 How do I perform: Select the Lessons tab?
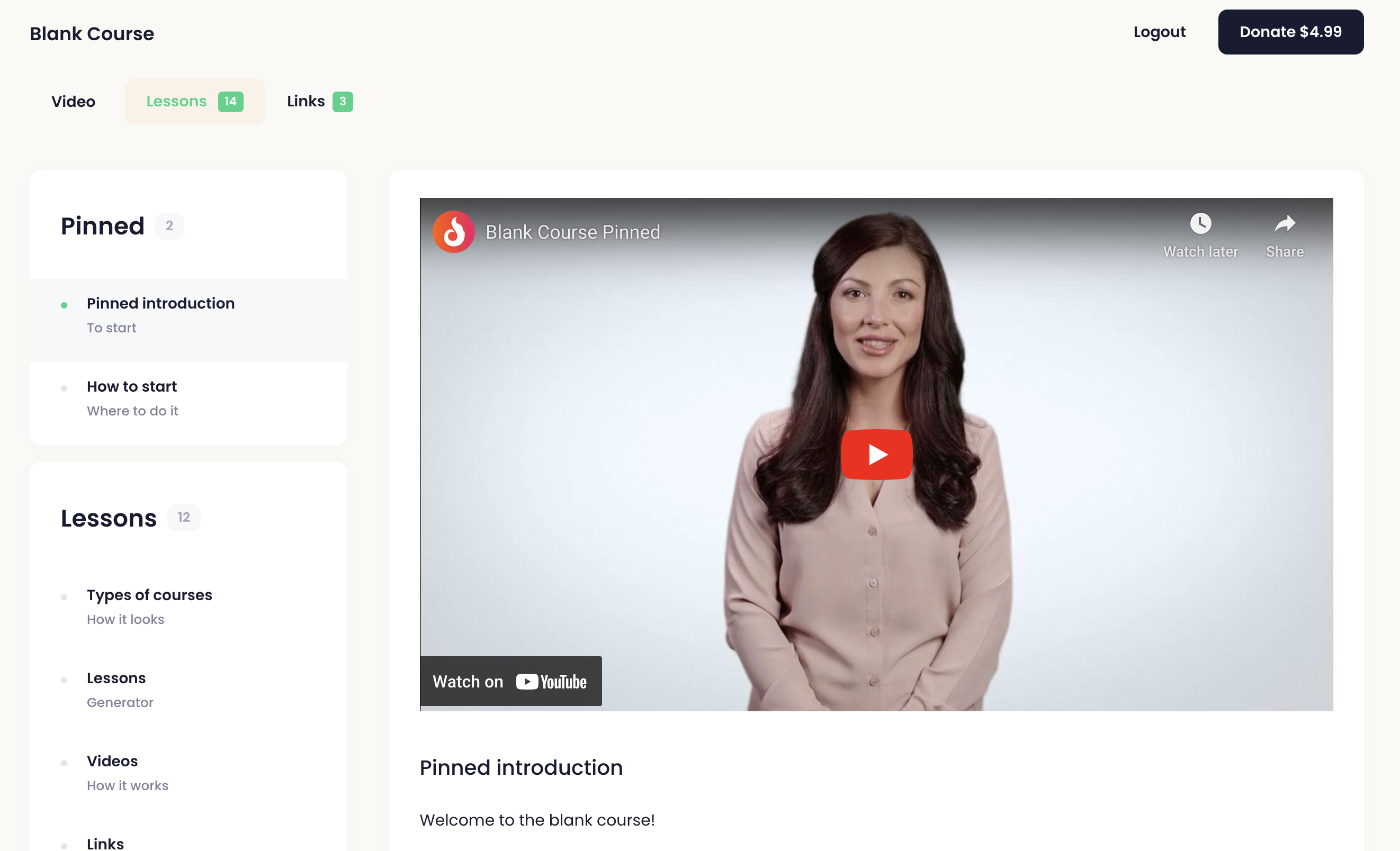click(x=177, y=102)
